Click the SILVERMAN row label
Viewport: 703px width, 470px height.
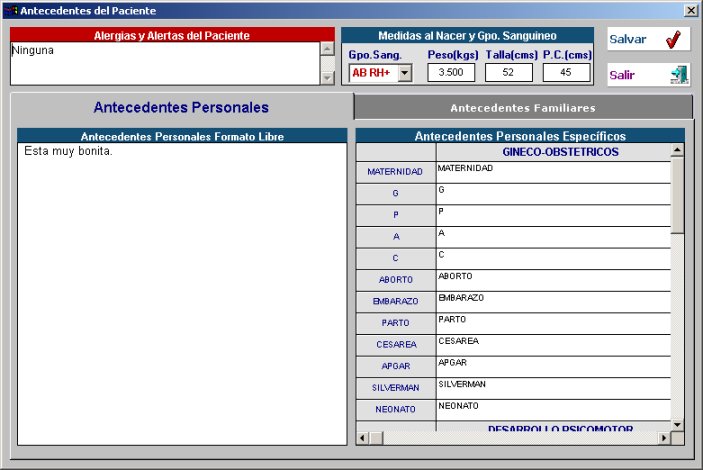(395, 388)
